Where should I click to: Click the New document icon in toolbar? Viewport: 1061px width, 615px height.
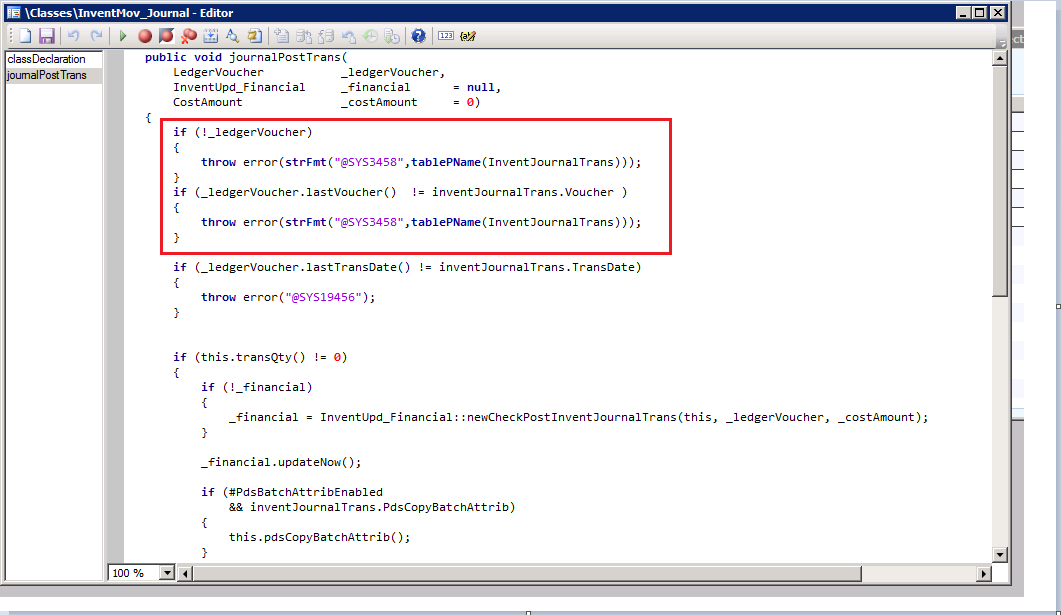pos(27,36)
